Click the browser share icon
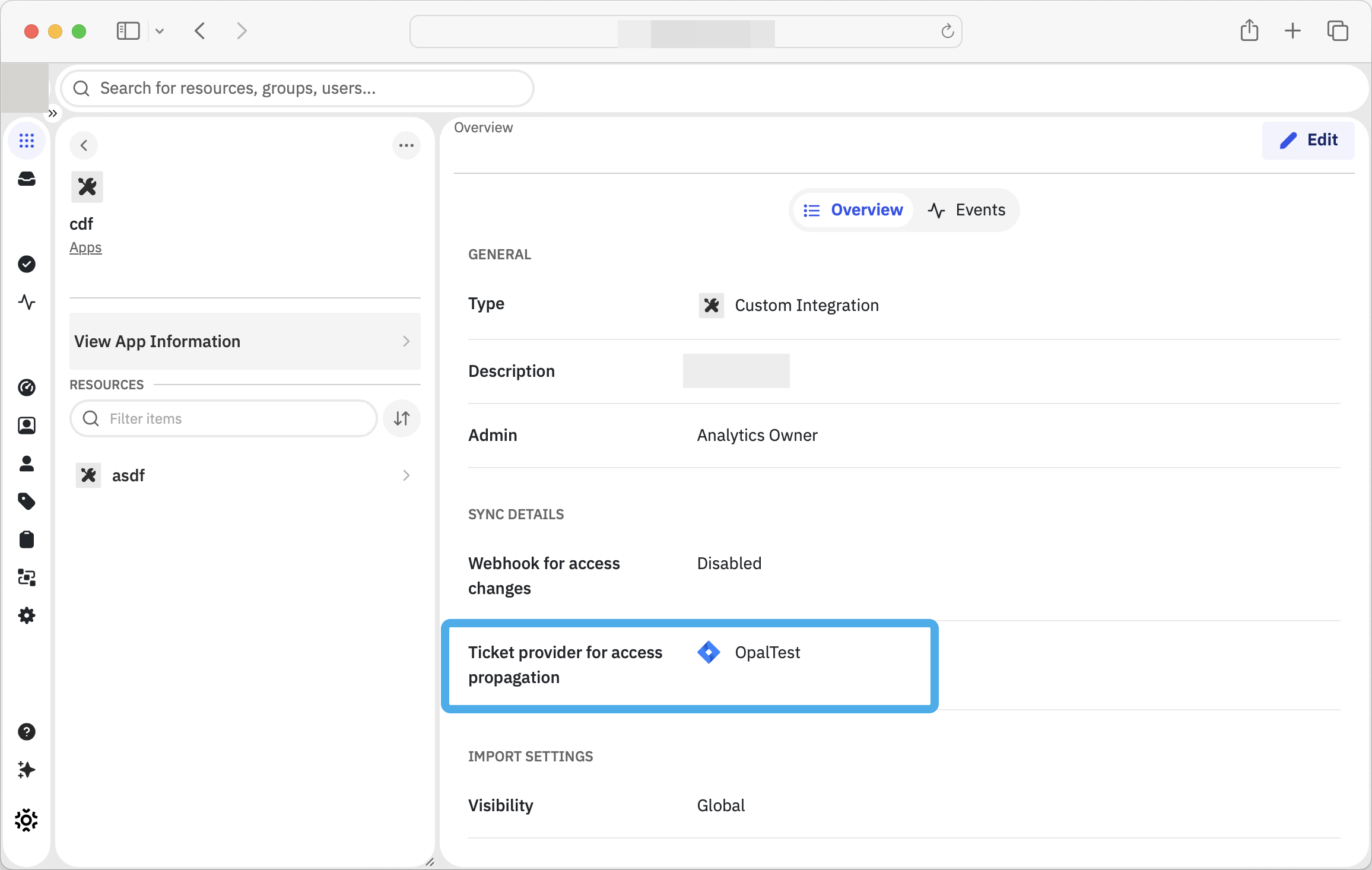 1250,30
